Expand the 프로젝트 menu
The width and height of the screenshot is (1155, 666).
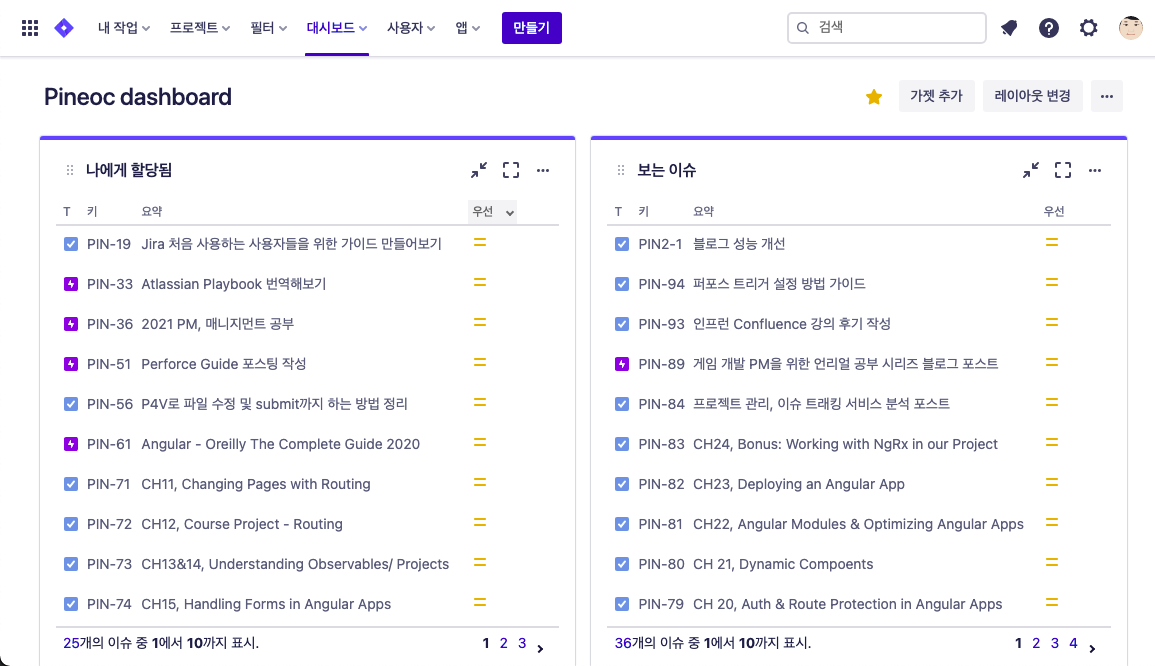click(200, 28)
